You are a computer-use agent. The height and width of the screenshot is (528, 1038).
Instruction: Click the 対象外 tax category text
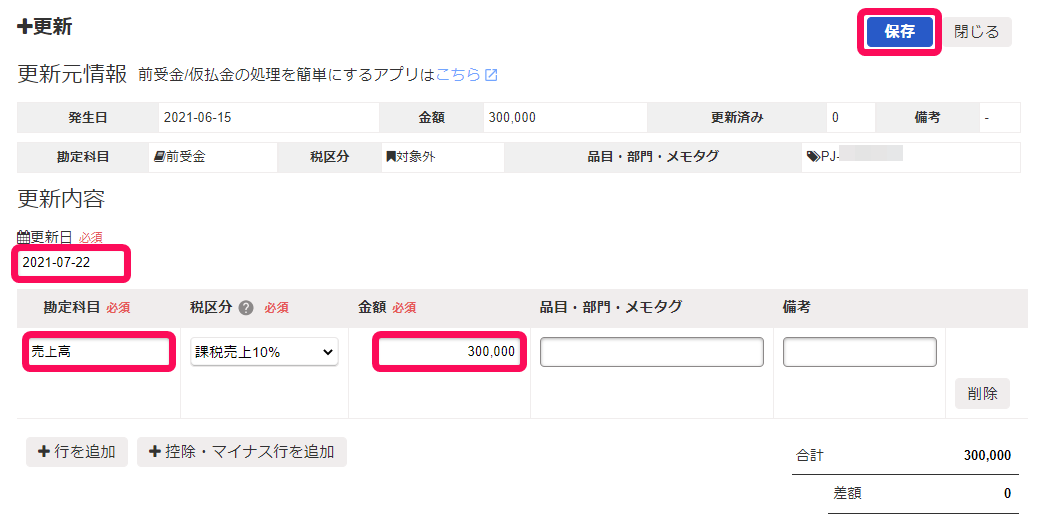pos(416,157)
